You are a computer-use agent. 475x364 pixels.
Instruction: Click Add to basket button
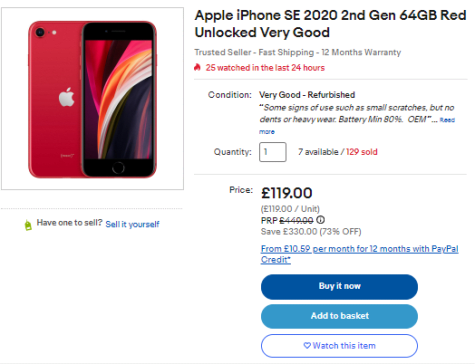pyautogui.click(x=339, y=316)
